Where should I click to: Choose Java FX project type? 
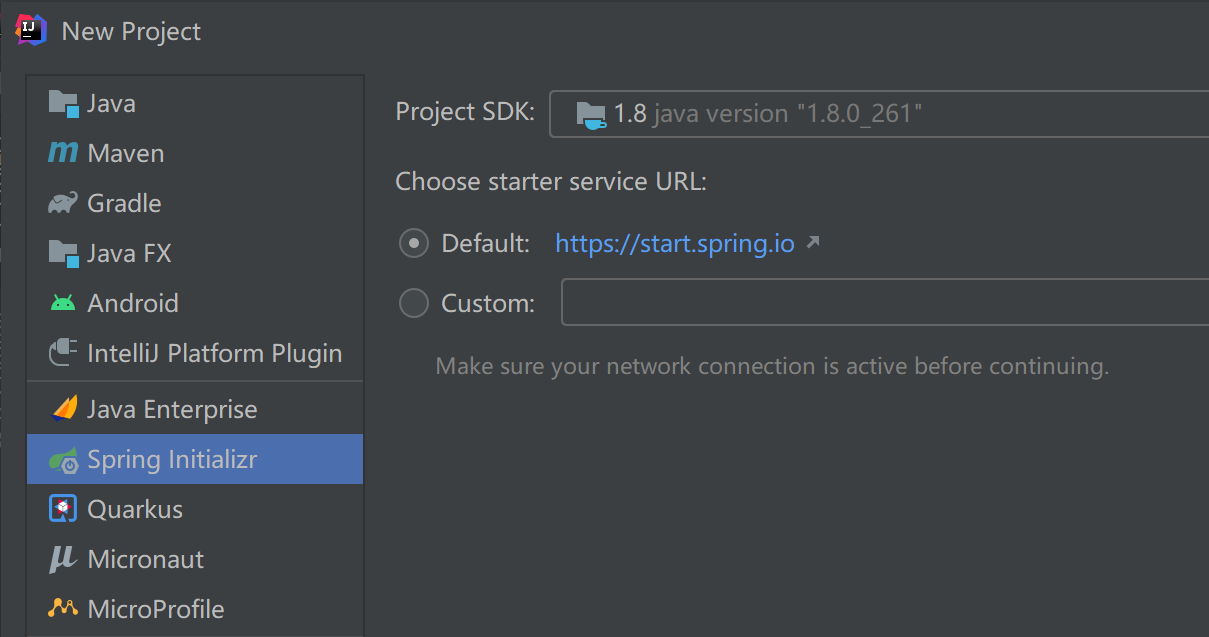195,254
